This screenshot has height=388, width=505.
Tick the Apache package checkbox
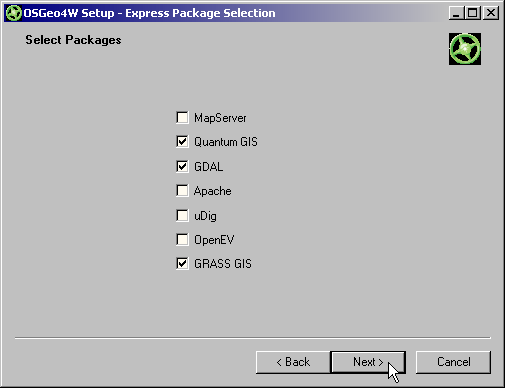(x=182, y=191)
